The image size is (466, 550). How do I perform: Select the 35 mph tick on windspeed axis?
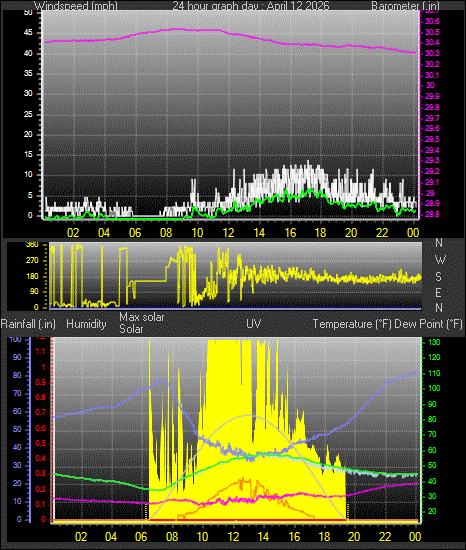(28, 73)
